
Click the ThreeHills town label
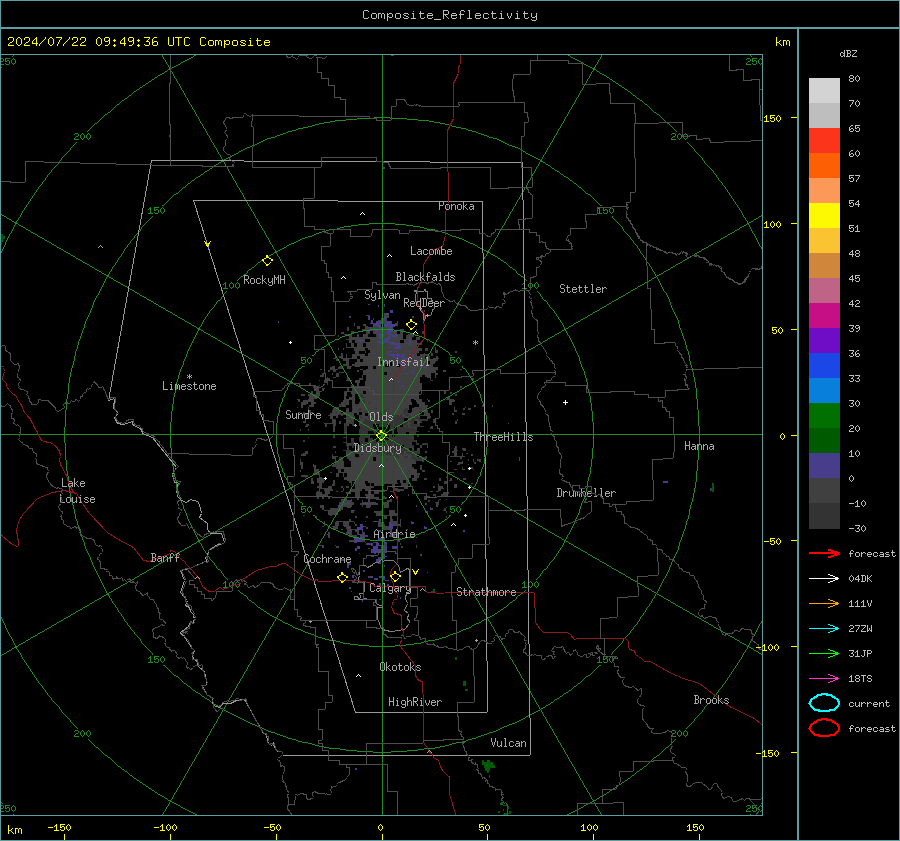(x=503, y=437)
